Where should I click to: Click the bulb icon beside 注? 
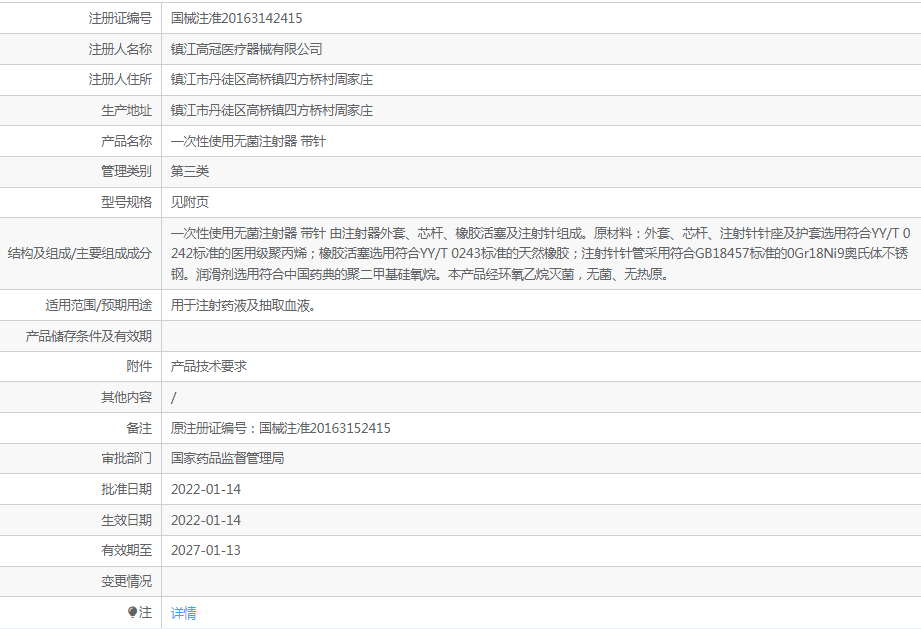[132, 613]
